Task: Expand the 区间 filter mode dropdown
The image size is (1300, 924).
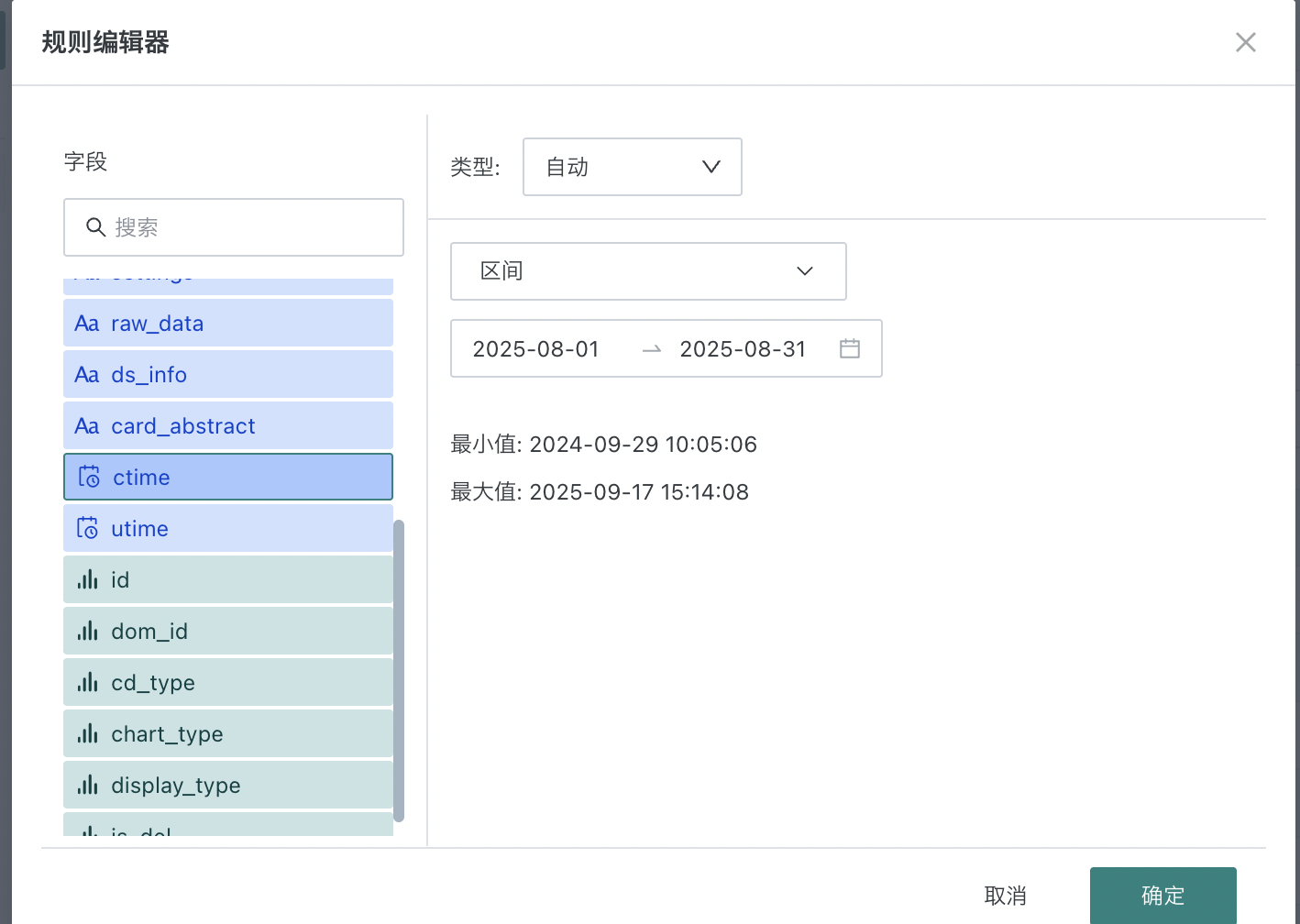Action: [x=648, y=271]
